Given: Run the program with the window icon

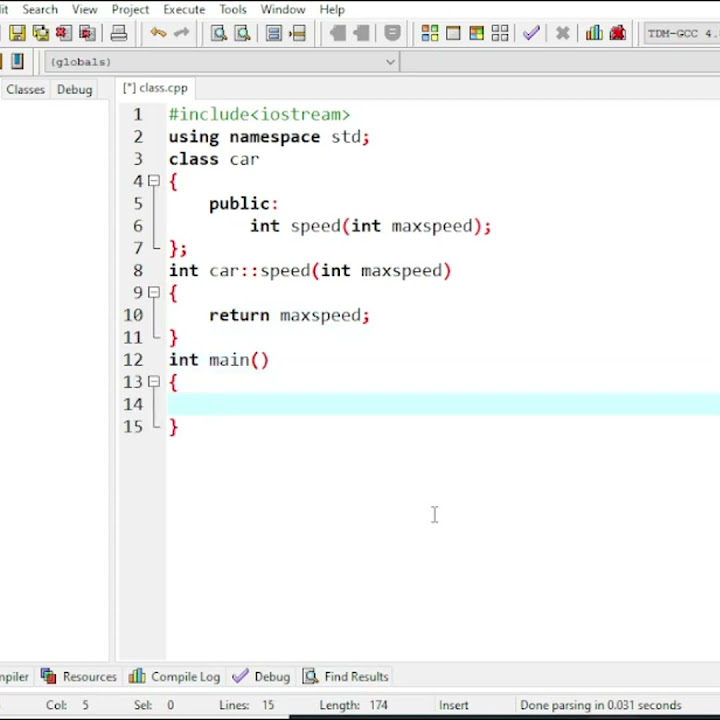Looking at the screenshot, I should click(453, 33).
